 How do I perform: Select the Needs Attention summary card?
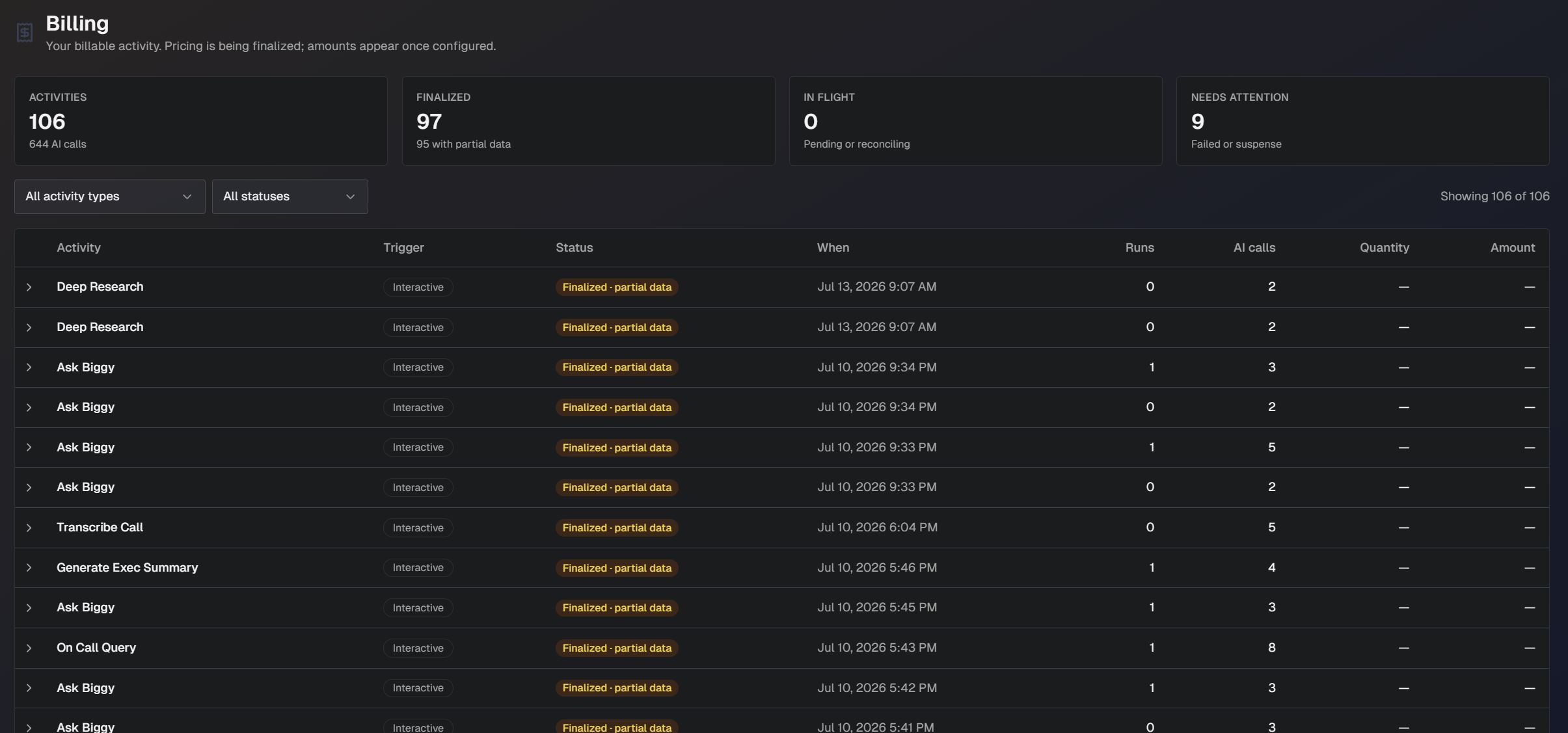click(1362, 121)
